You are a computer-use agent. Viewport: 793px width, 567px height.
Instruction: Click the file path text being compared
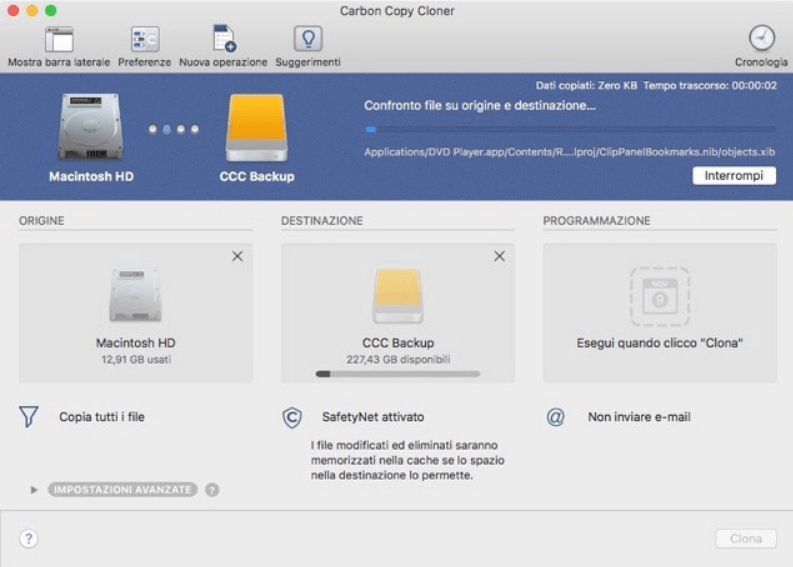(569, 152)
